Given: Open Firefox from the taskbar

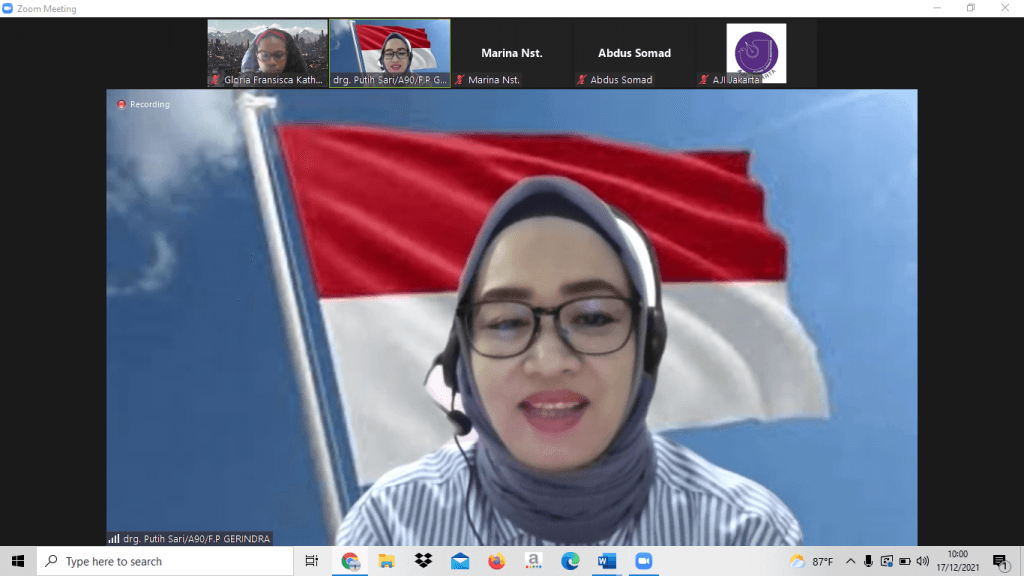Looking at the screenshot, I should click(x=496, y=561).
